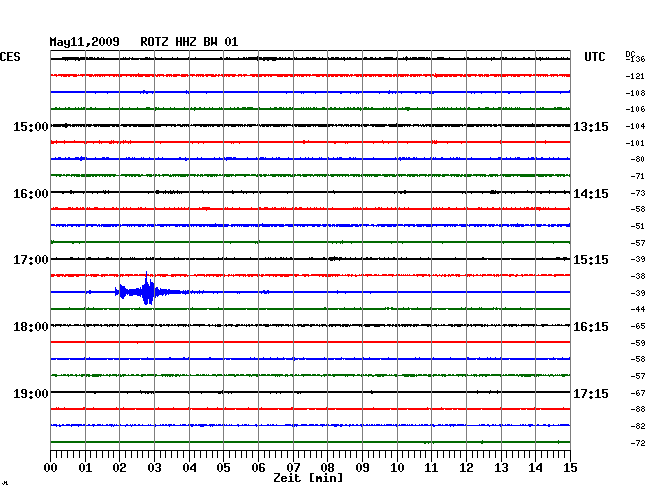Click the DC offset value -71

coord(638,177)
